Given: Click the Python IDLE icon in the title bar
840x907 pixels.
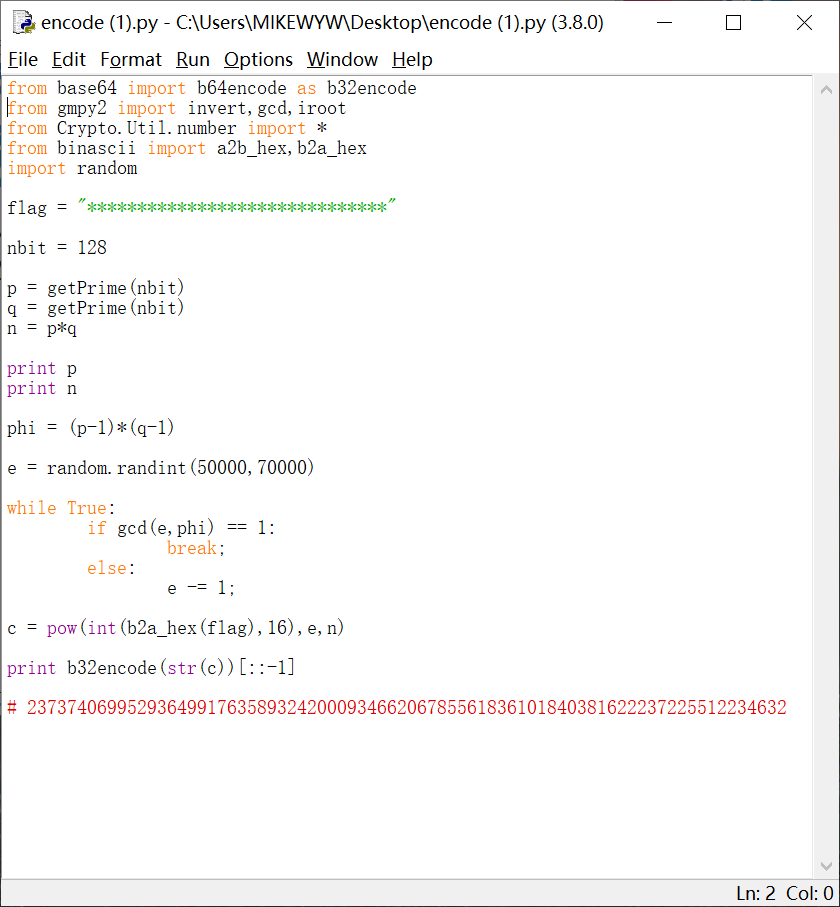Looking at the screenshot, I should pyautogui.click(x=22, y=22).
